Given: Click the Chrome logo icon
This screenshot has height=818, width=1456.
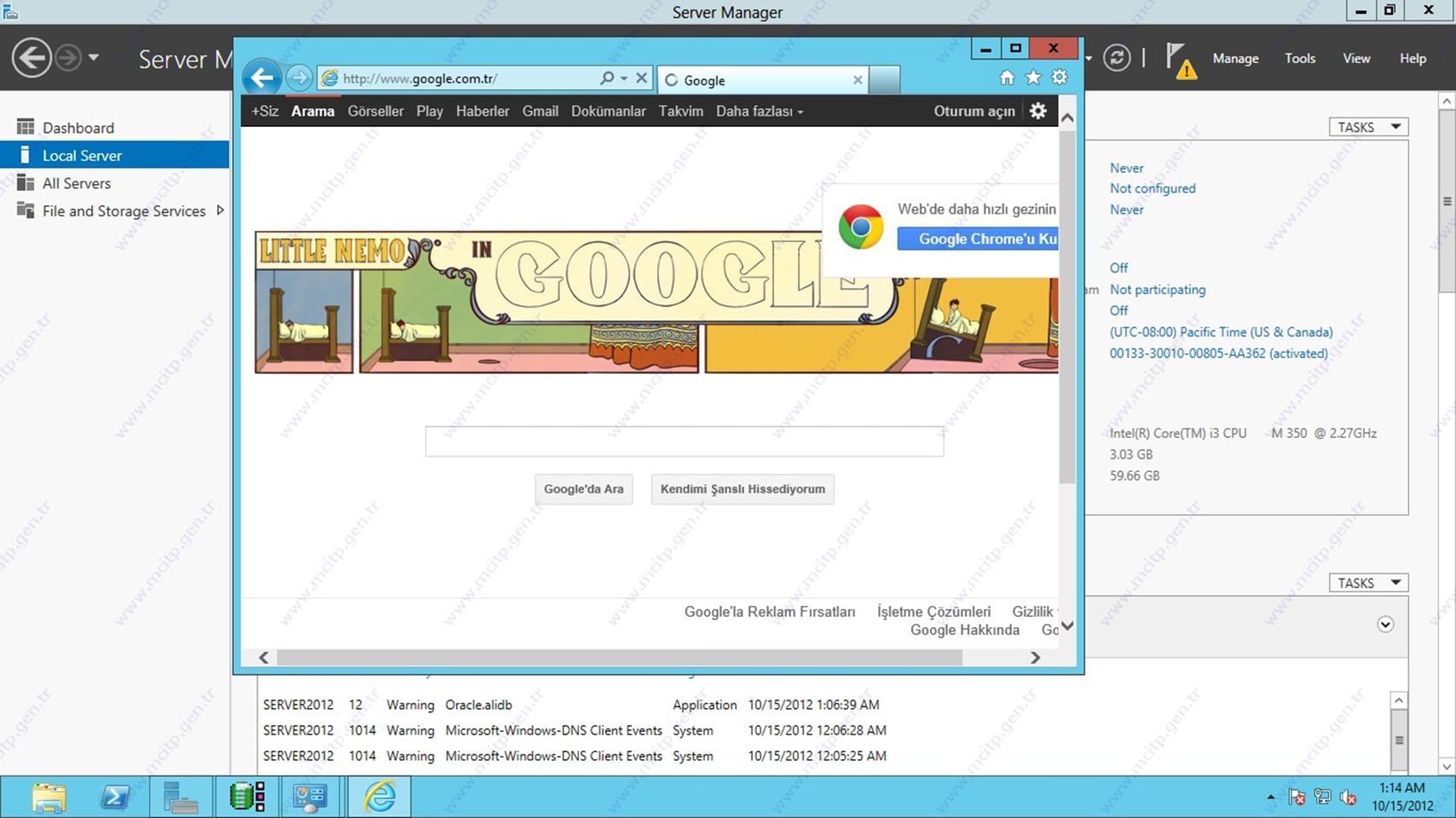Looking at the screenshot, I should [860, 227].
